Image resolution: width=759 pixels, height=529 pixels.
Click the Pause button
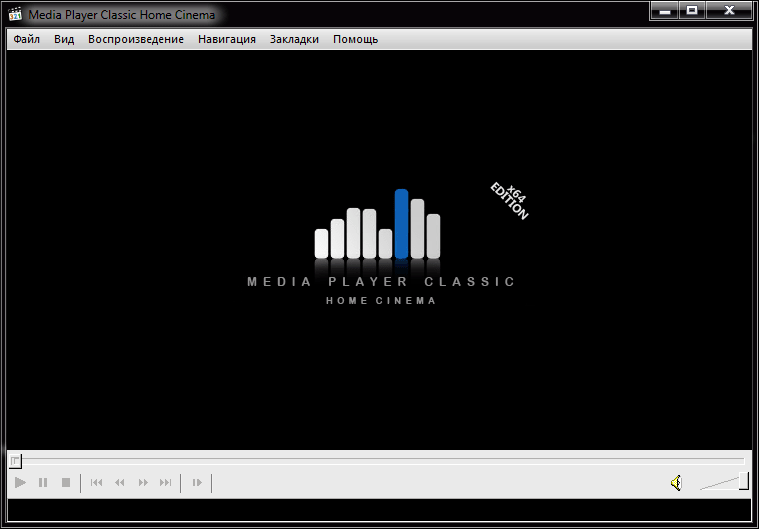pyautogui.click(x=43, y=483)
